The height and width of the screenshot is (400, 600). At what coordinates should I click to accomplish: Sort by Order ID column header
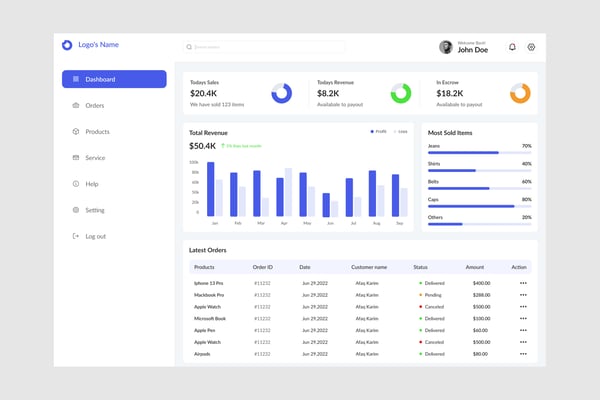click(x=262, y=267)
